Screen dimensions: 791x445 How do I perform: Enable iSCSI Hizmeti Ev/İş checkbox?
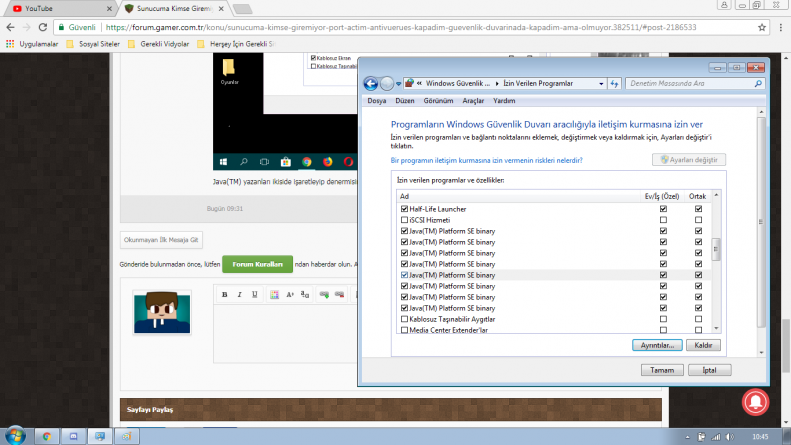[663, 220]
